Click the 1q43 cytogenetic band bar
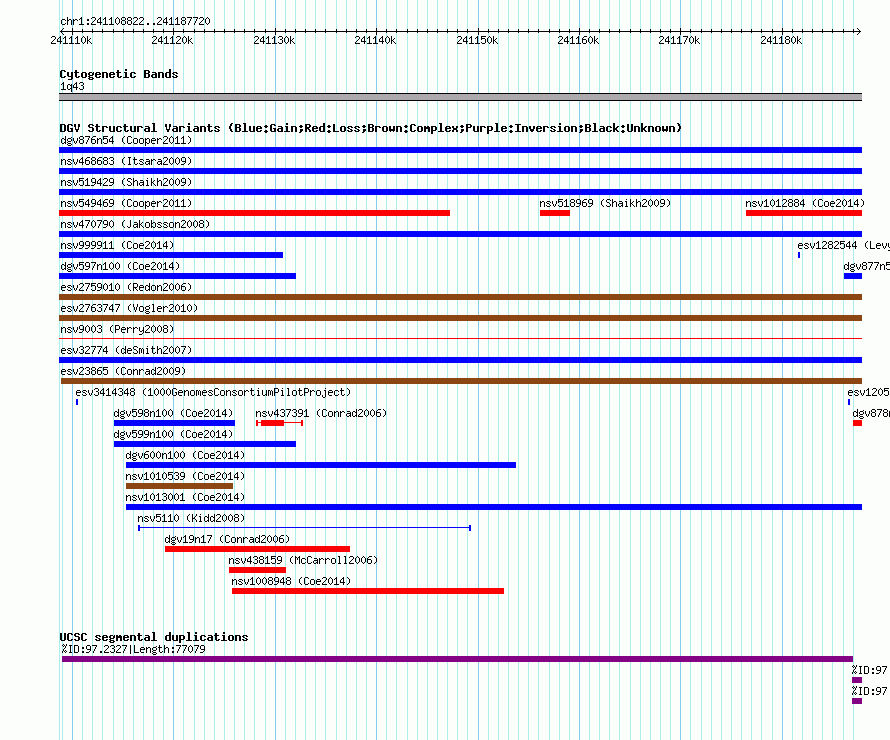 coord(460,97)
